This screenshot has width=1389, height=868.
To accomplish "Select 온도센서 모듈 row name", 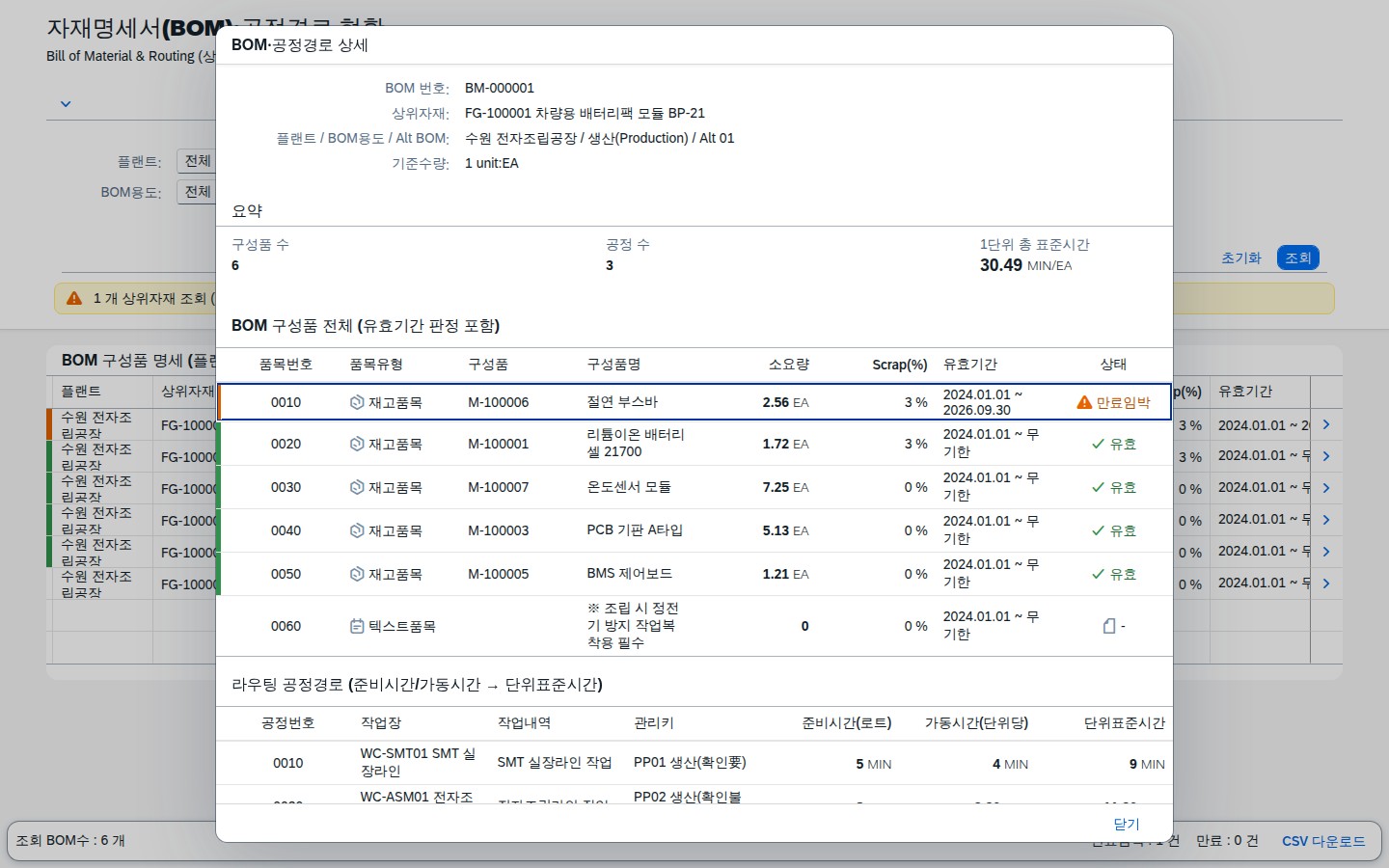I will [629, 487].
